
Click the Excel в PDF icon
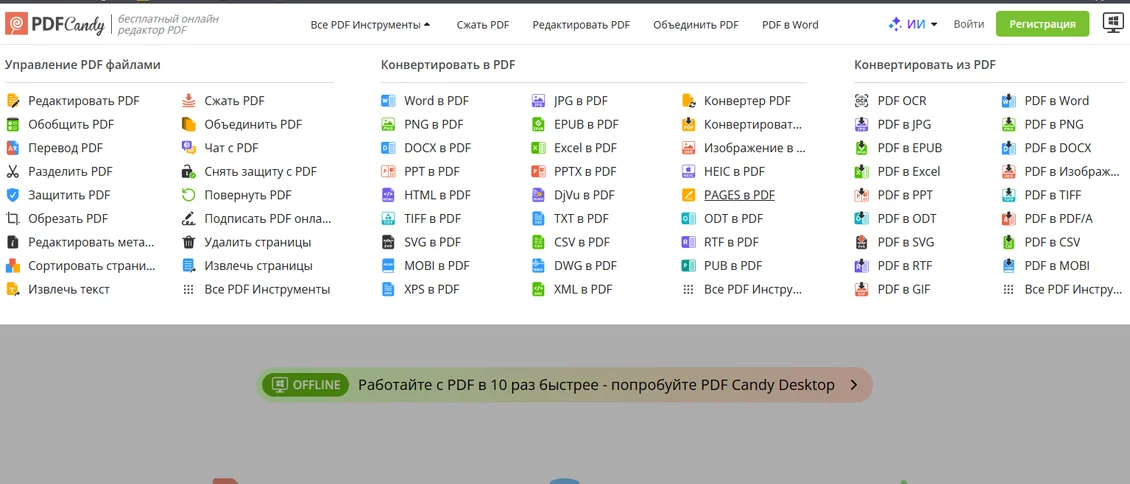538,148
